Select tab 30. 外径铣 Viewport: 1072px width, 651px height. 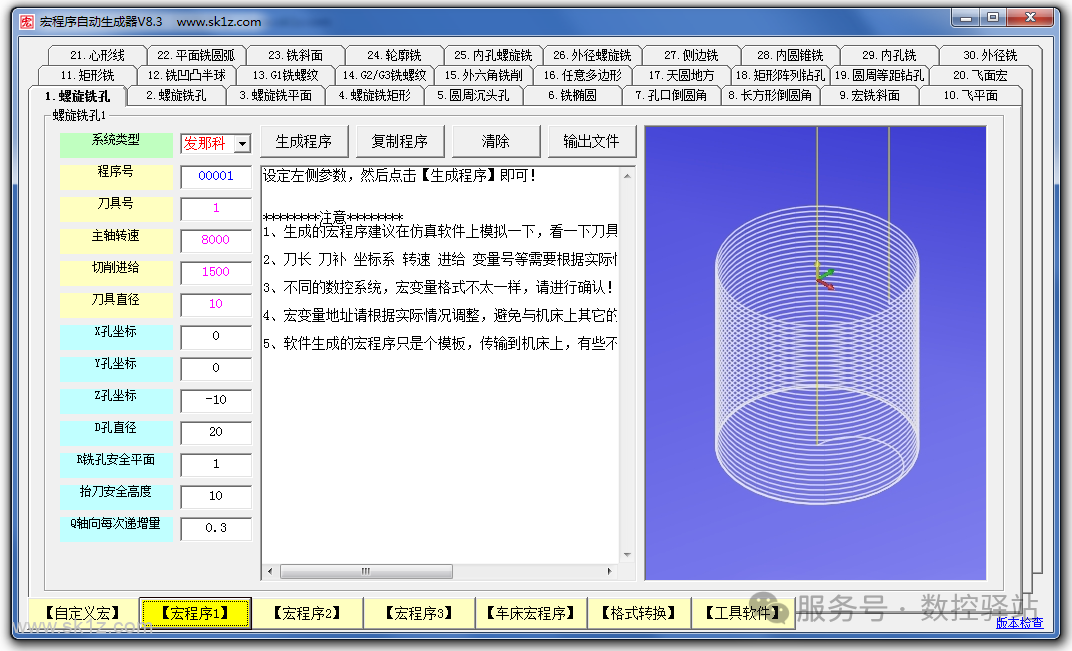tap(991, 55)
